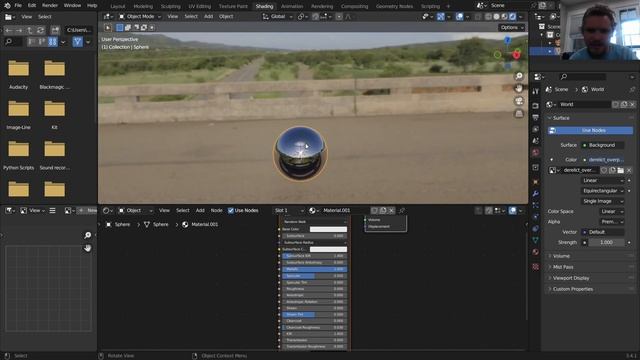Image resolution: width=640 pixels, height=360 pixels.
Task: Open the Single Image source dropdown
Action: pos(602,201)
